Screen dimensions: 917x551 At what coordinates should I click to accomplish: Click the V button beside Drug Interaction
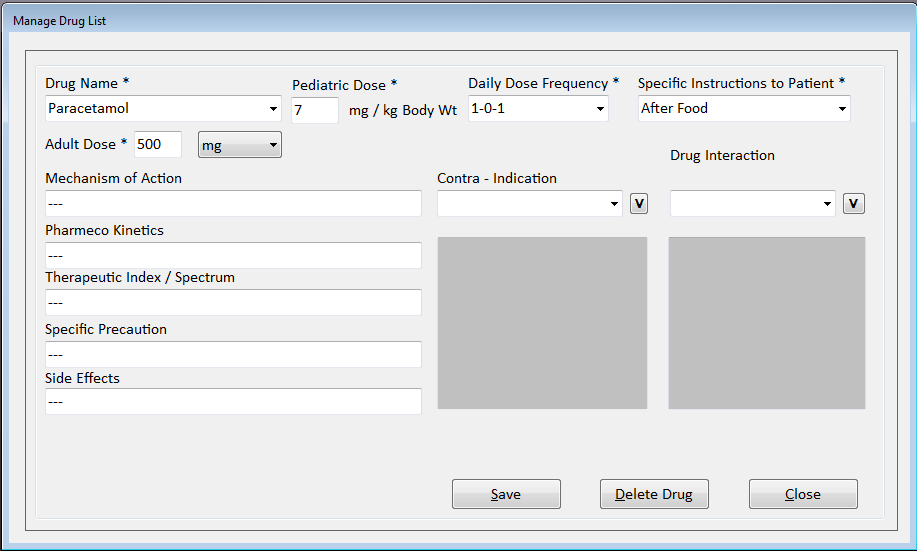853,204
